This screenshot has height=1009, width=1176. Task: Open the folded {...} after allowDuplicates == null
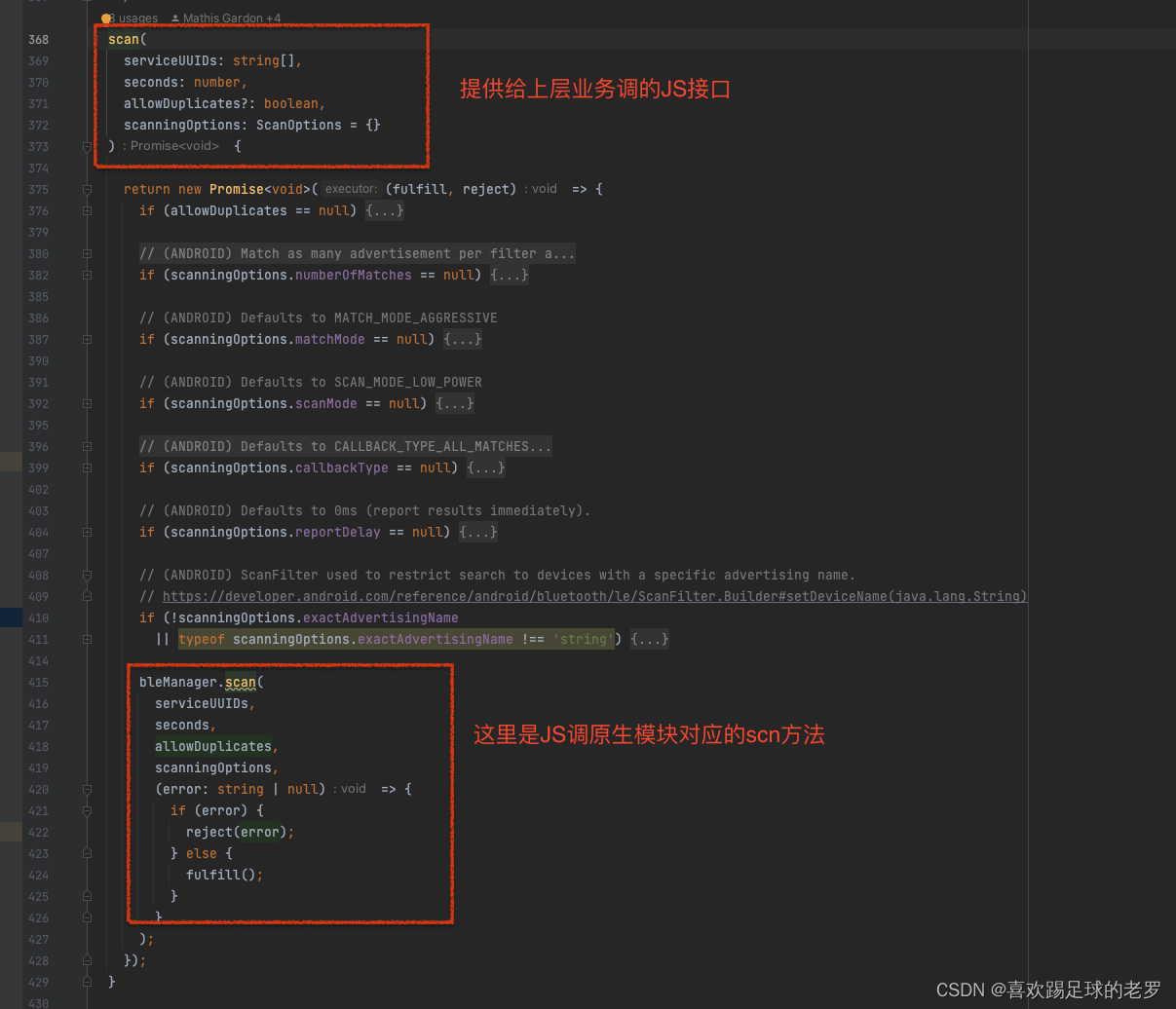tap(385, 211)
